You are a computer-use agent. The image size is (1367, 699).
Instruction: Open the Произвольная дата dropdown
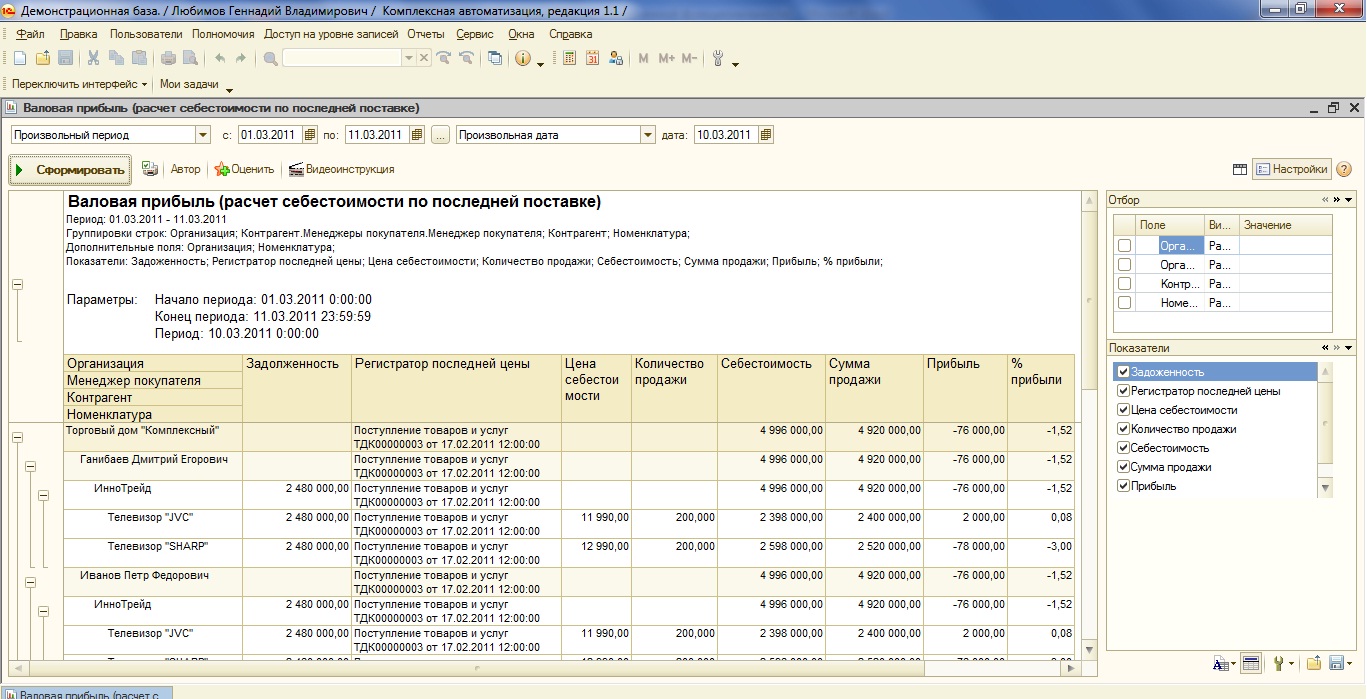tap(649, 135)
